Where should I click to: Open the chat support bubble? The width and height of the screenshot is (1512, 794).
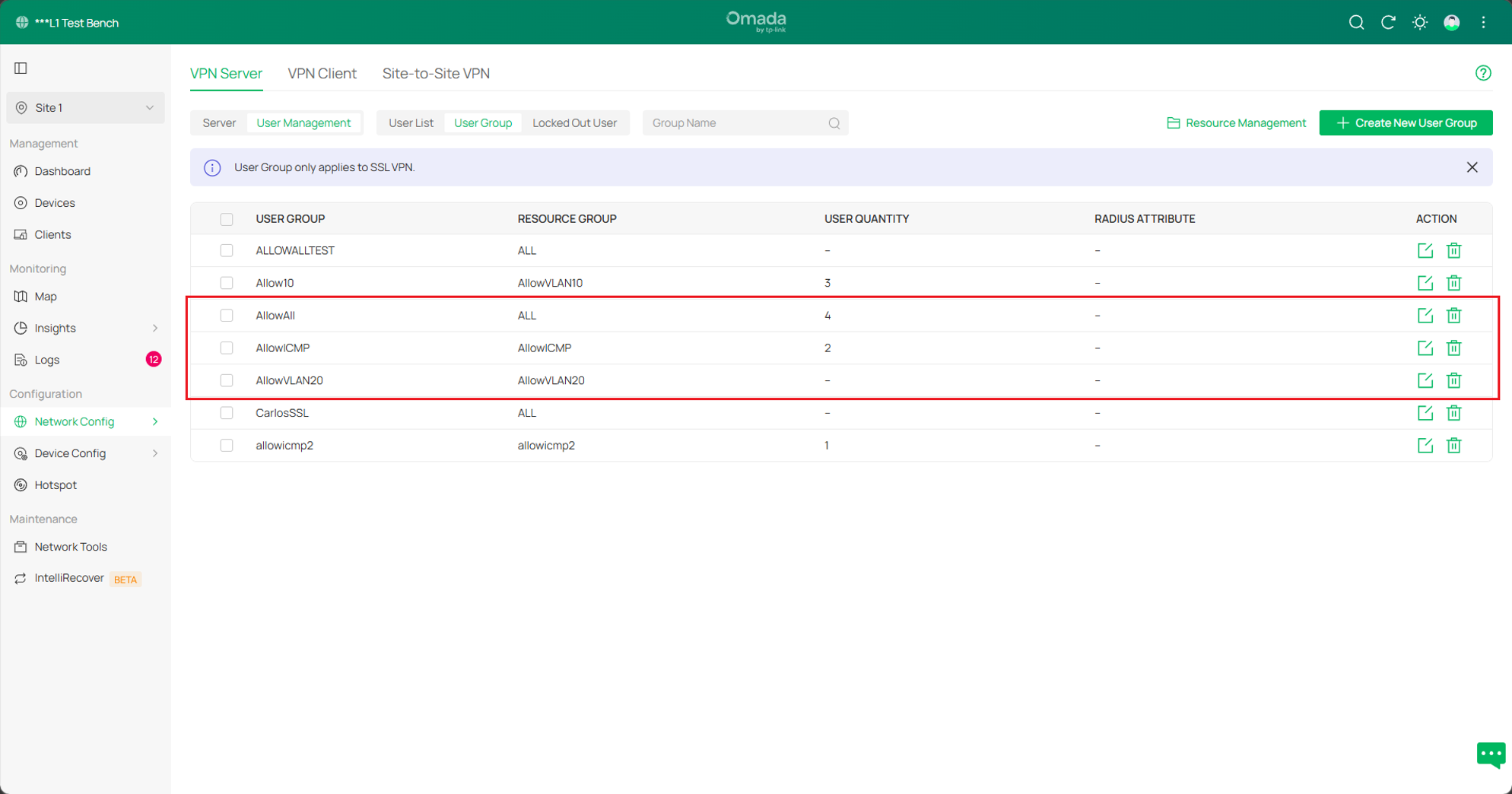1491,754
